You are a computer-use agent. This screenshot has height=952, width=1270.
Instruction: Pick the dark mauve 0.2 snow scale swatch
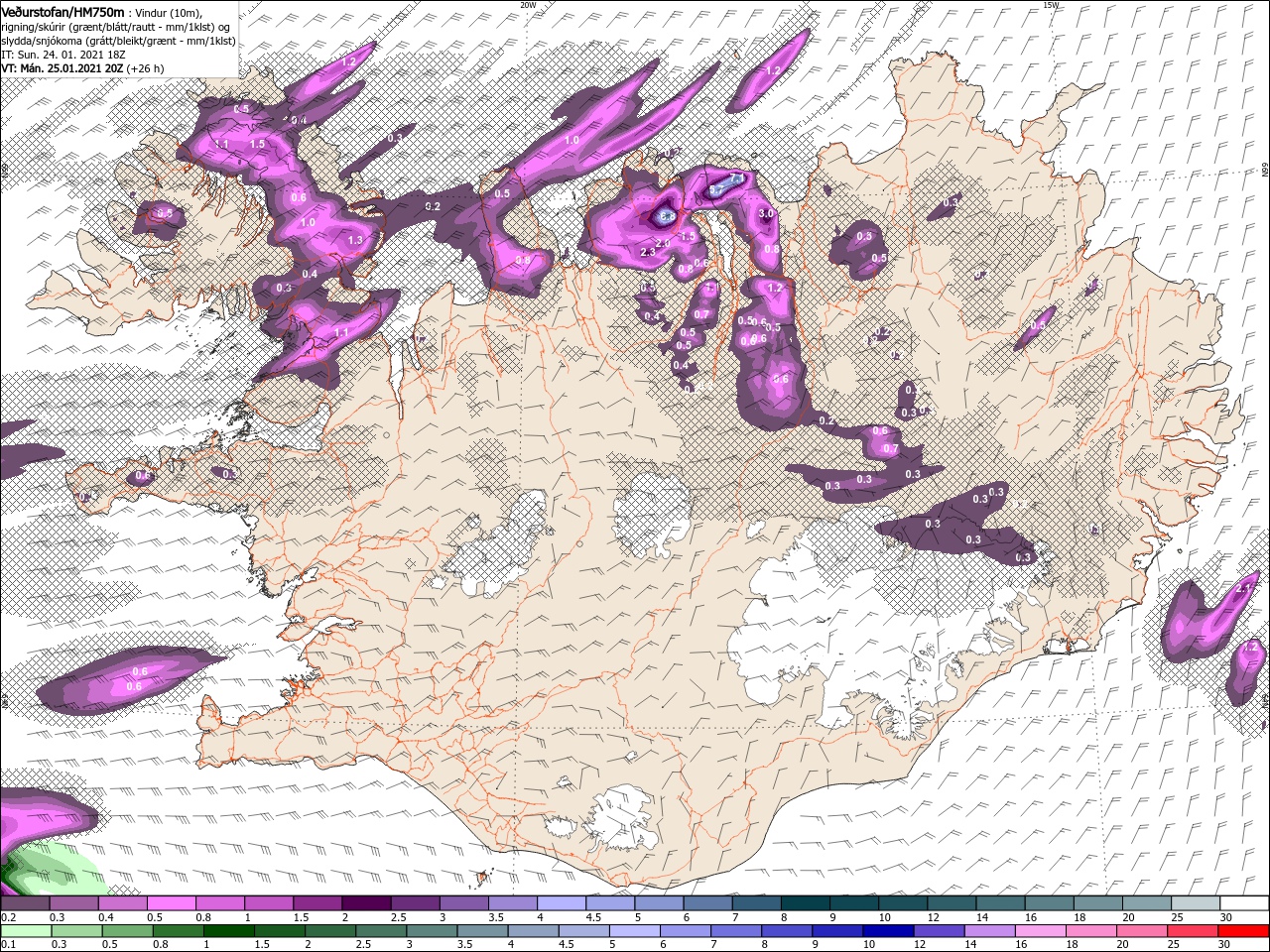pyautogui.click(x=25, y=903)
